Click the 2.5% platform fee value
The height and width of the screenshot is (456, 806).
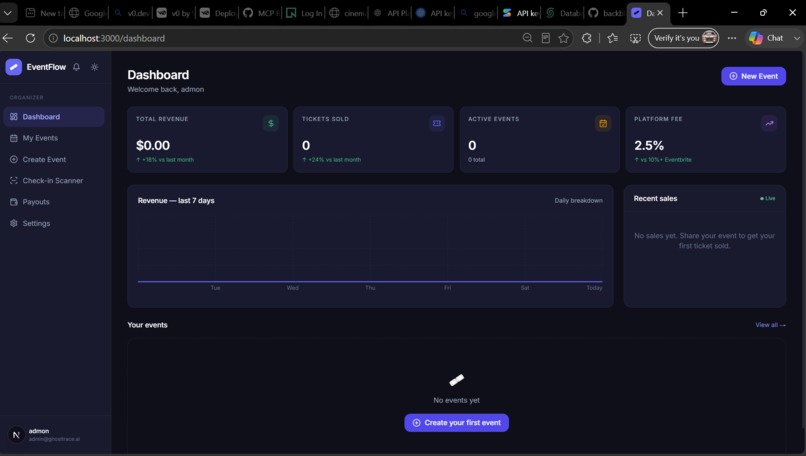tap(649, 145)
